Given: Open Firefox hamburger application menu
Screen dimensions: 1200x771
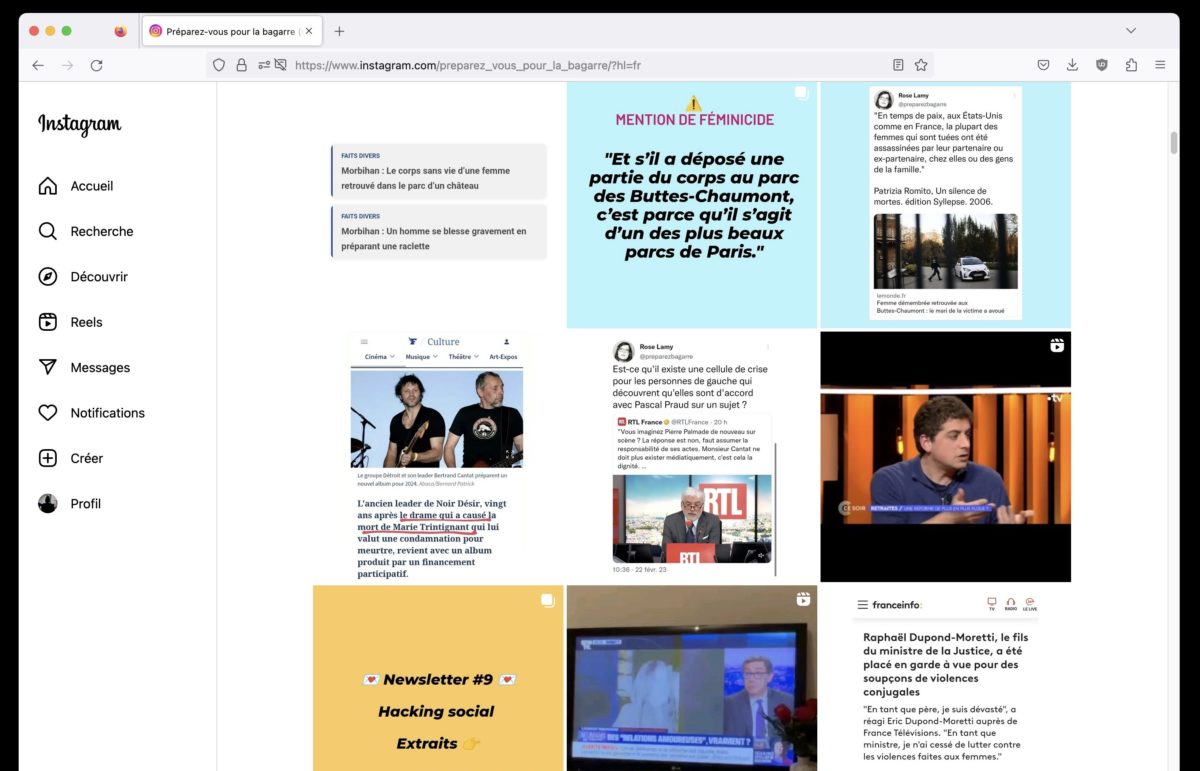Looking at the screenshot, I should (1160, 65).
